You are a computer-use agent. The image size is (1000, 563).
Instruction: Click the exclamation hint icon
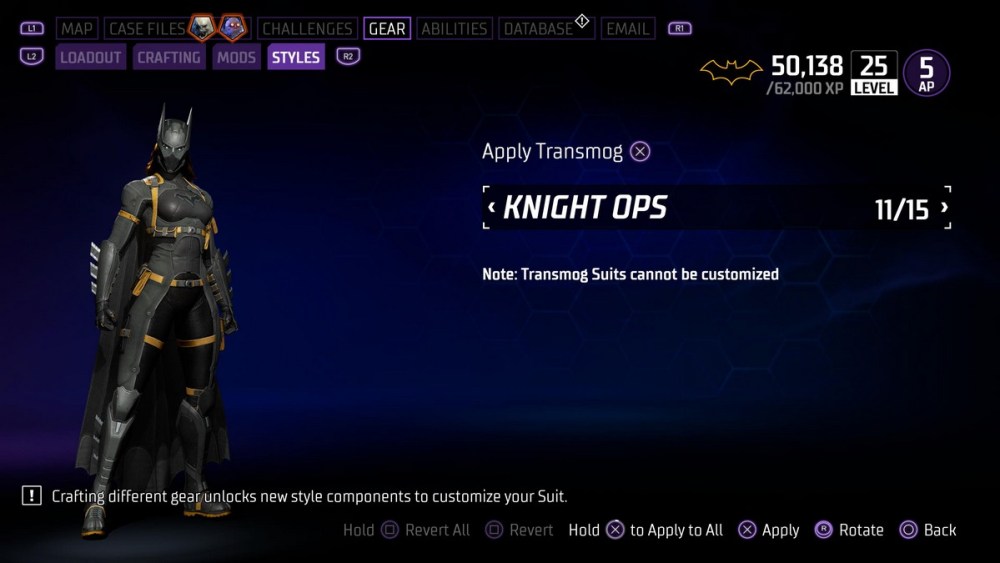click(31, 495)
